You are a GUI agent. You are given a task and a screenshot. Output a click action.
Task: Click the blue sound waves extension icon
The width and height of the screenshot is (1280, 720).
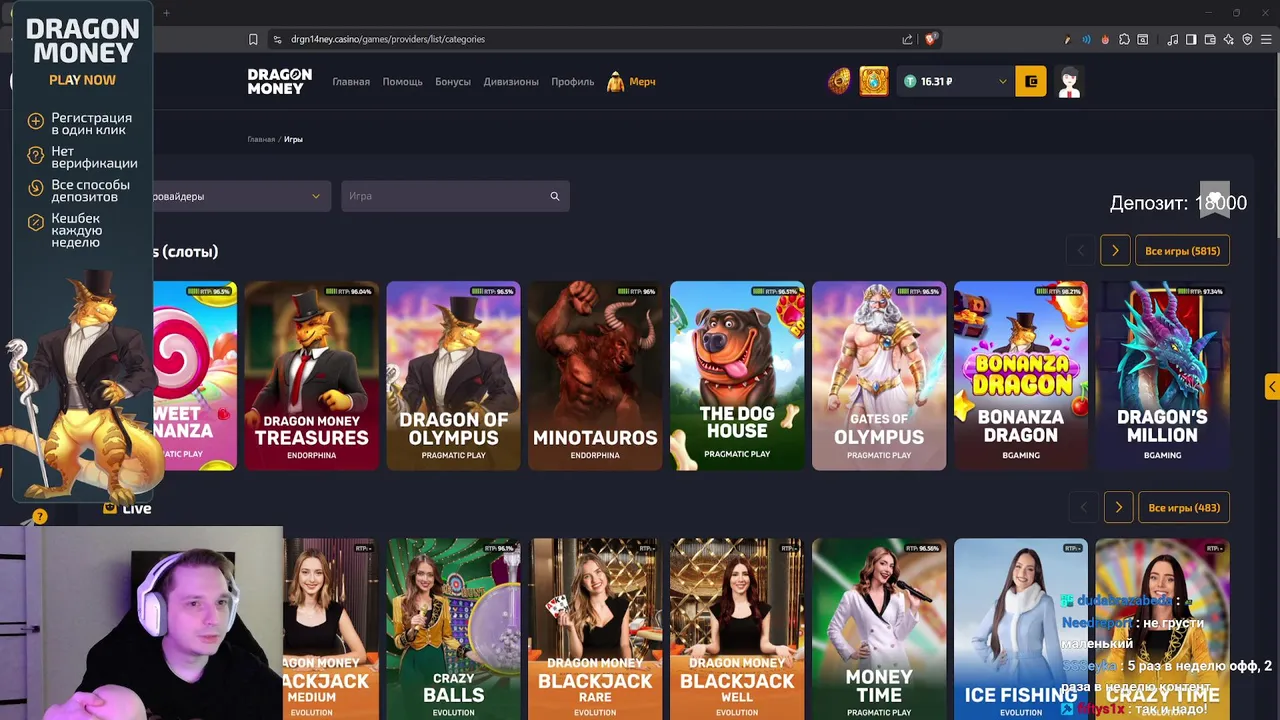(1086, 39)
